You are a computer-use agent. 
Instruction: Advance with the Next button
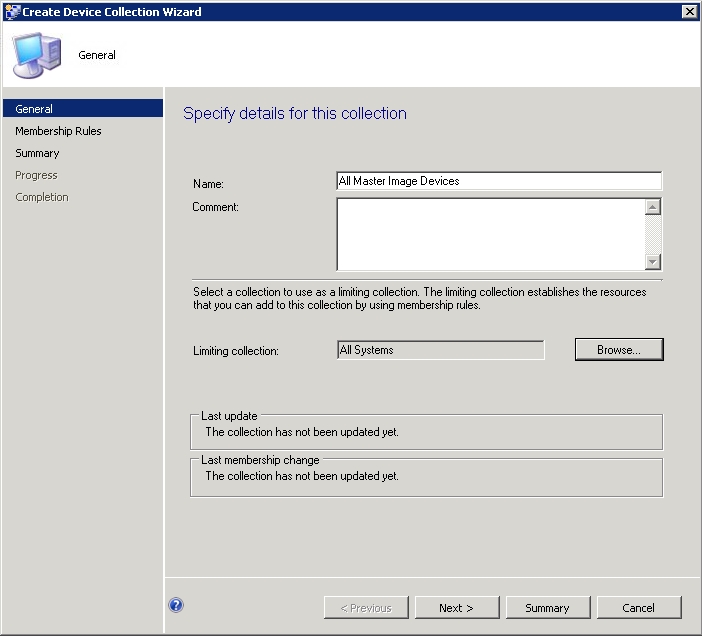point(456,607)
